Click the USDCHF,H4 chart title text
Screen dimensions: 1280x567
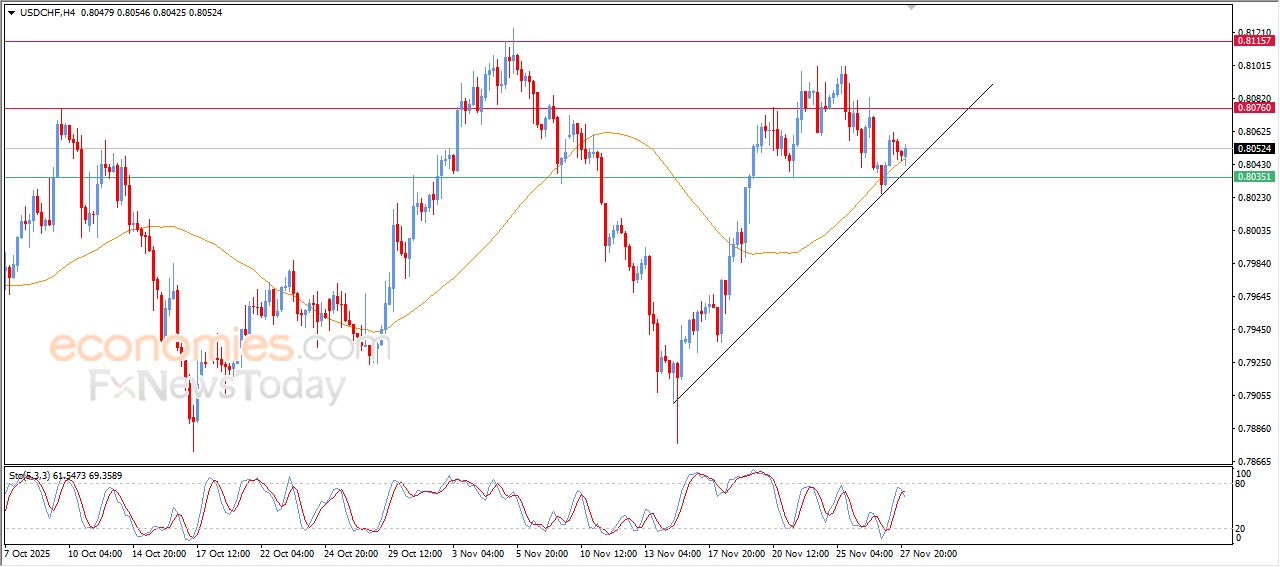pos(47,12)
